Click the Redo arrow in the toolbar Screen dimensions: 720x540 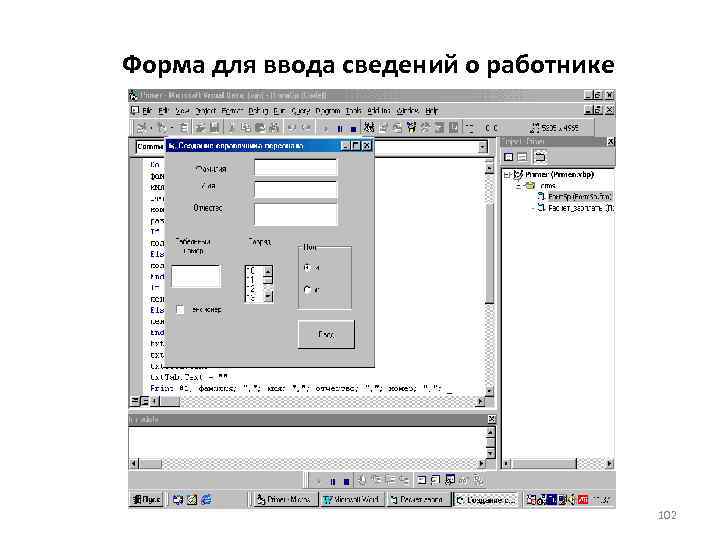[x=306, y=128]
